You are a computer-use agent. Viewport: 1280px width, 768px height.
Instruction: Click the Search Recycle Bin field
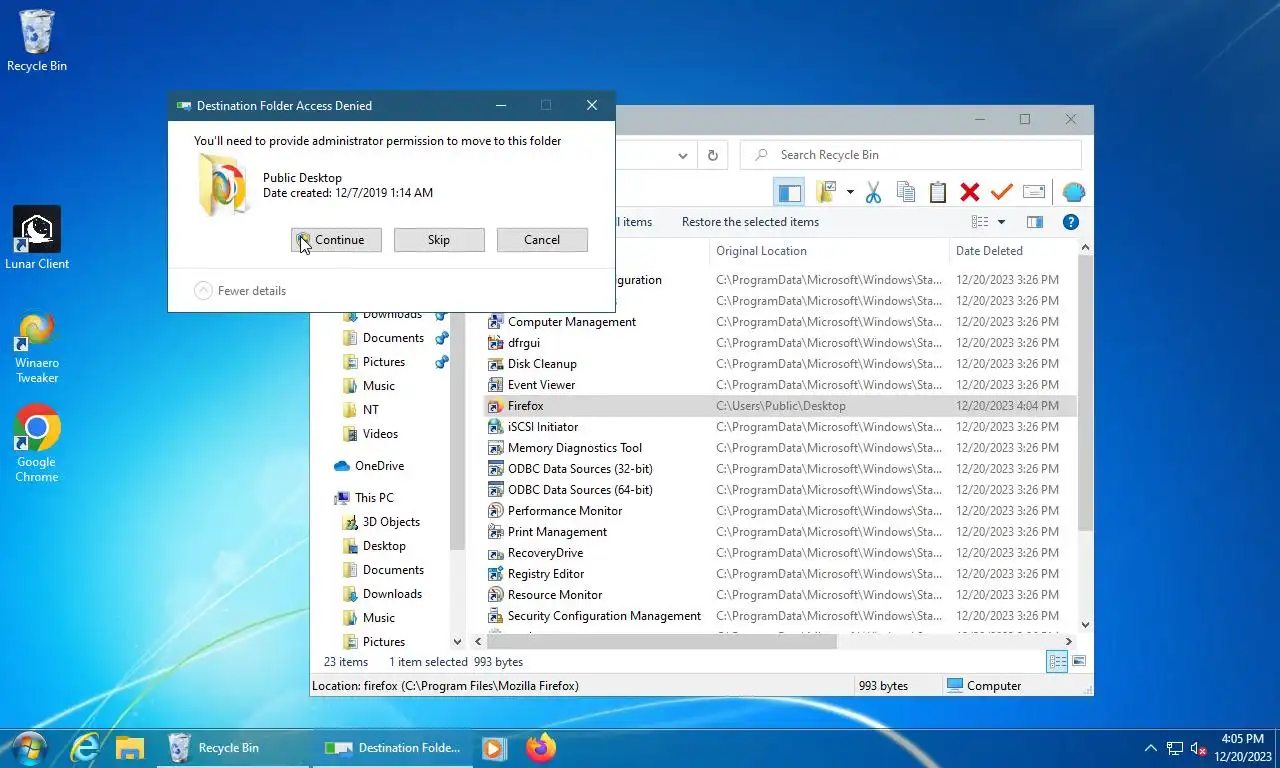[x=911, y=155]
